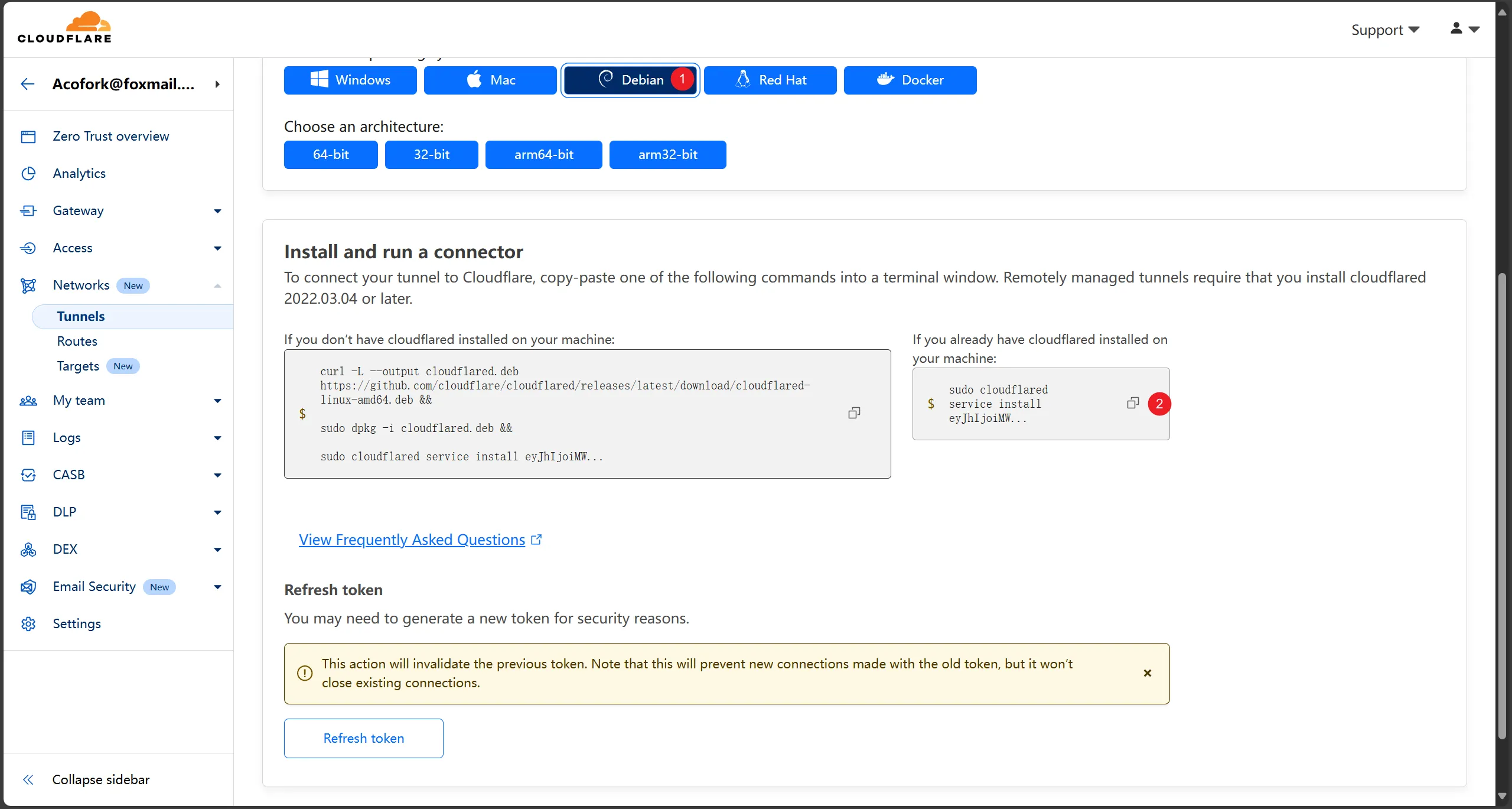Open the user account profile icon

1456,28
